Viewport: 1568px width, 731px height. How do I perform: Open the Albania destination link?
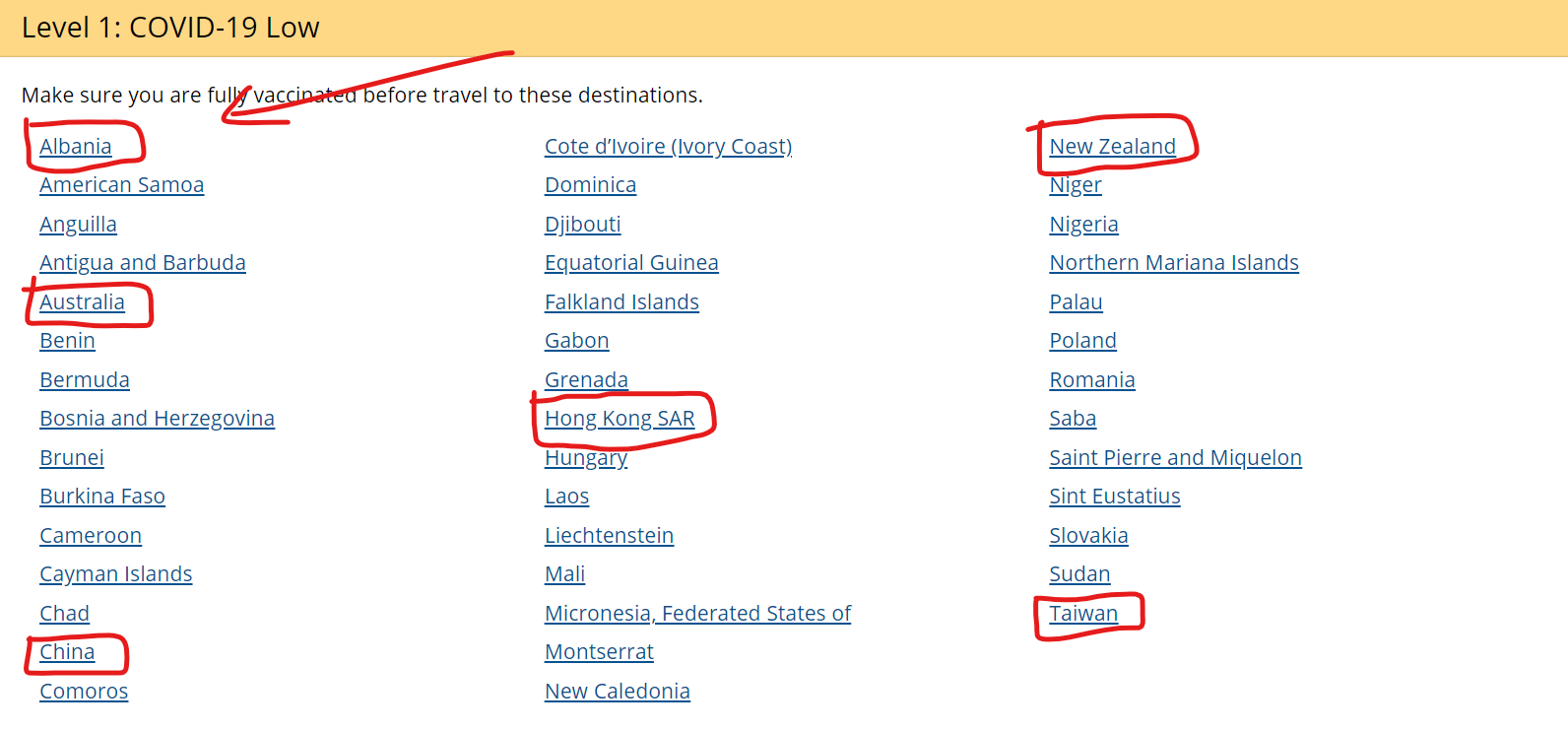point(75,147)
